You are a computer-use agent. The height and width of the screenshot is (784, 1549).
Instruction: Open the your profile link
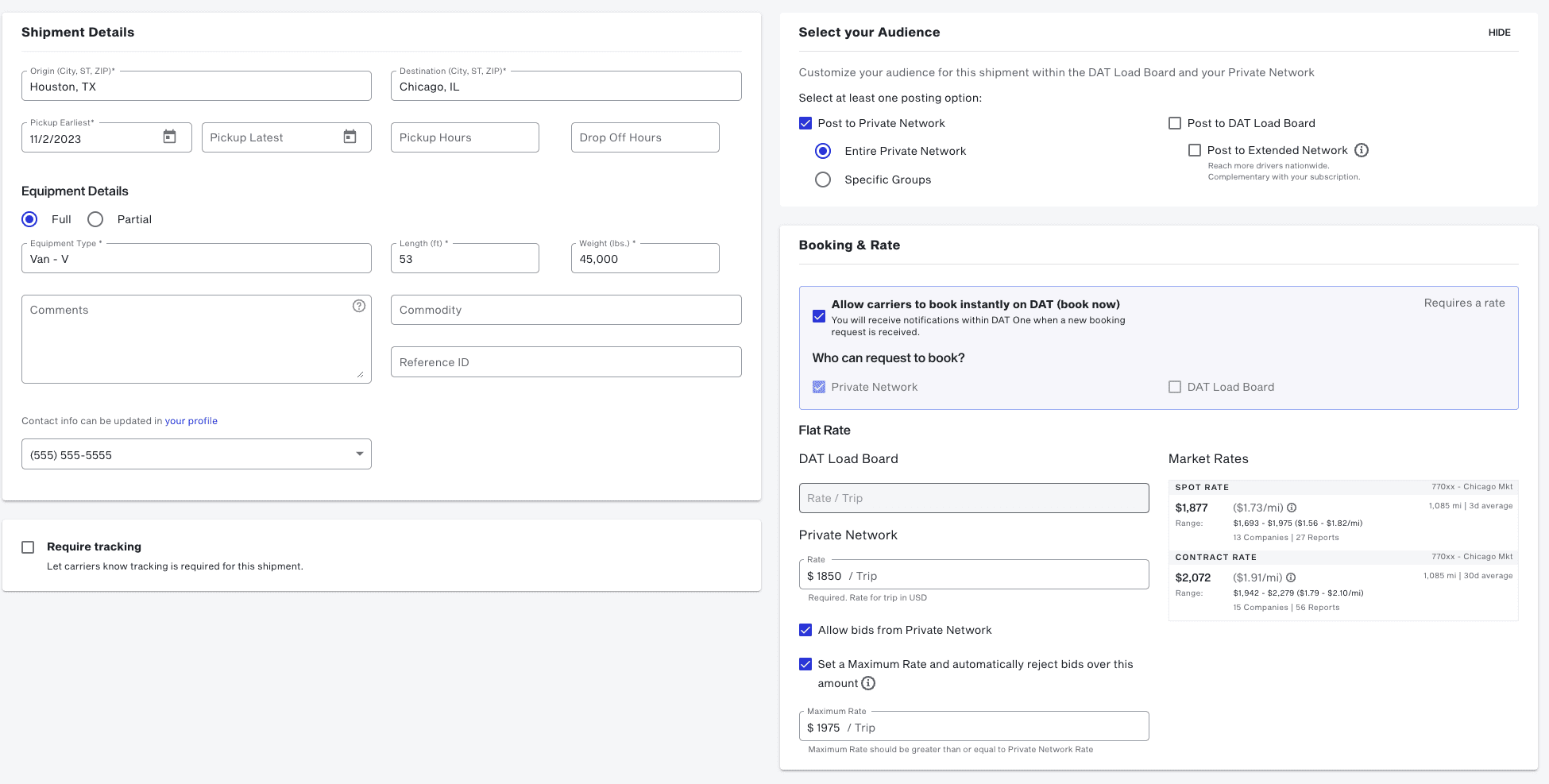coord(191,421)
